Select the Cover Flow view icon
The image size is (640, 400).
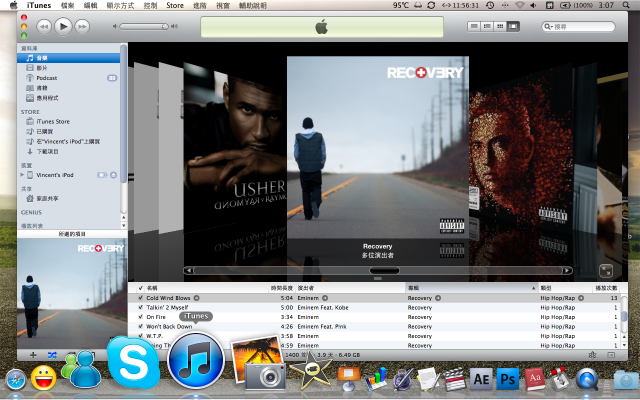pos(513,27)
